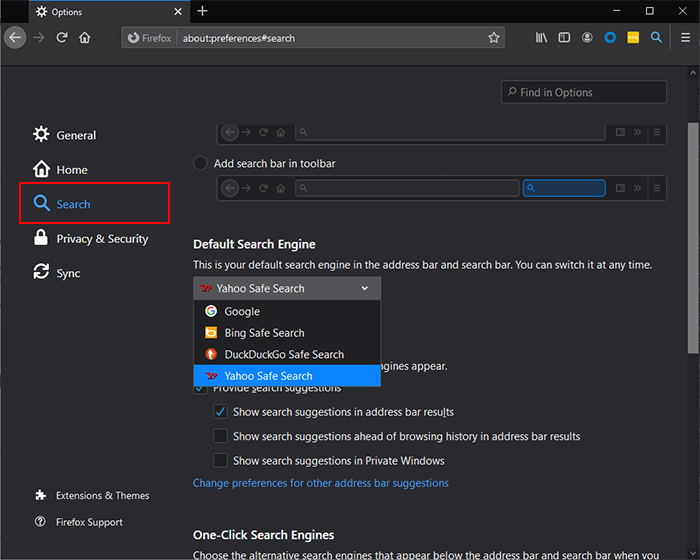The height and width of the screenshot is (560, 700).
Task: Click the One-Click Search Engines heading
Action: pos(263,535)
